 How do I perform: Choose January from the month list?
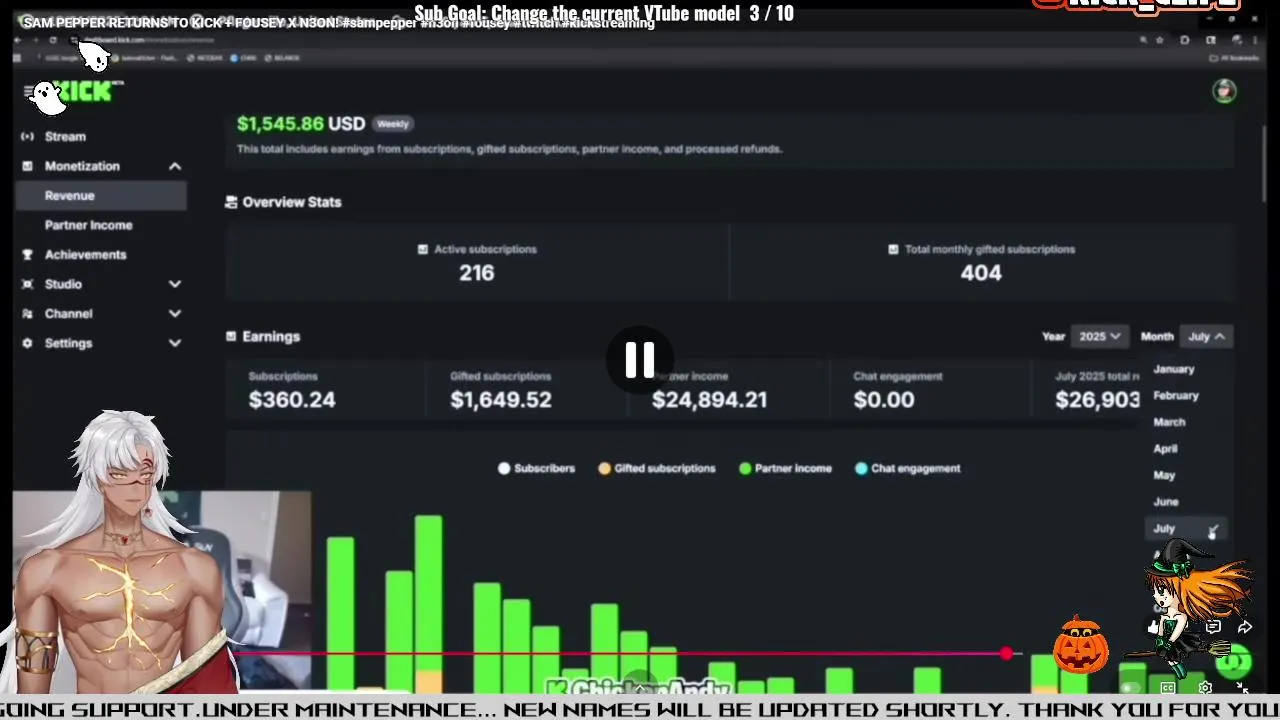click(1174, 369)
